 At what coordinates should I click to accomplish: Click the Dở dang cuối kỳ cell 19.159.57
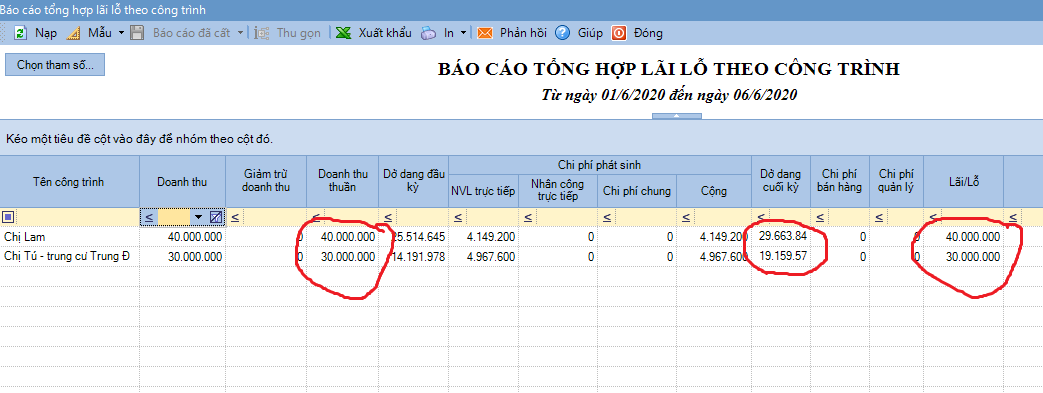coord(782,257)
